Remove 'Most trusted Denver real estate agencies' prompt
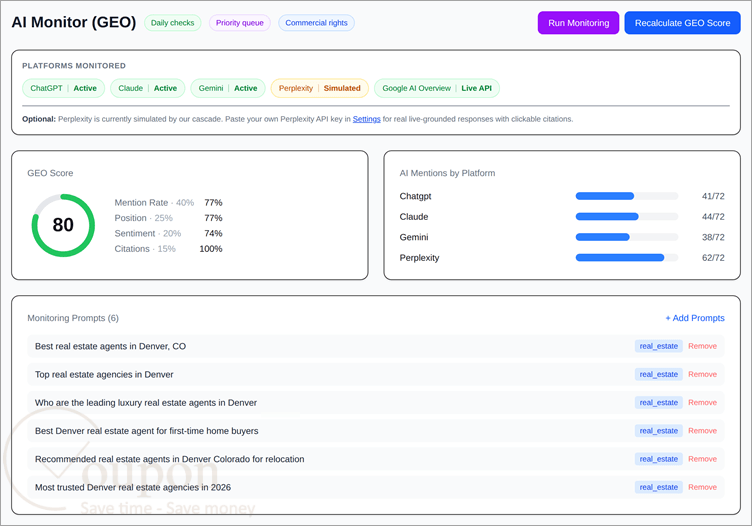 tap(702, 487)
